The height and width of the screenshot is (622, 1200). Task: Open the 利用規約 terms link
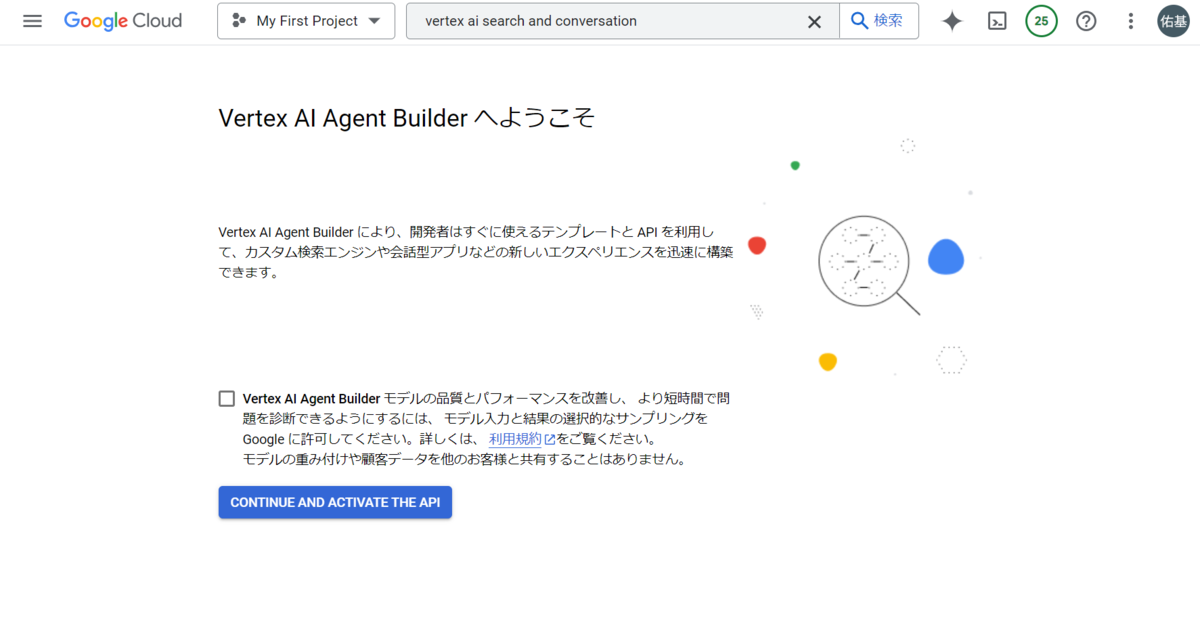[521, 439]
